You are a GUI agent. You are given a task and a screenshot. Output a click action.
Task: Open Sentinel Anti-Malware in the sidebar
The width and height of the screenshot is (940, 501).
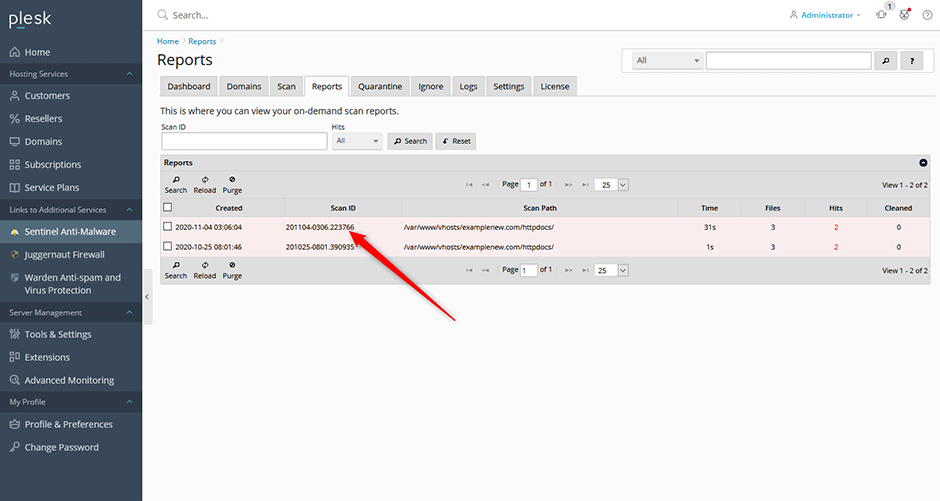click(71, 231)
